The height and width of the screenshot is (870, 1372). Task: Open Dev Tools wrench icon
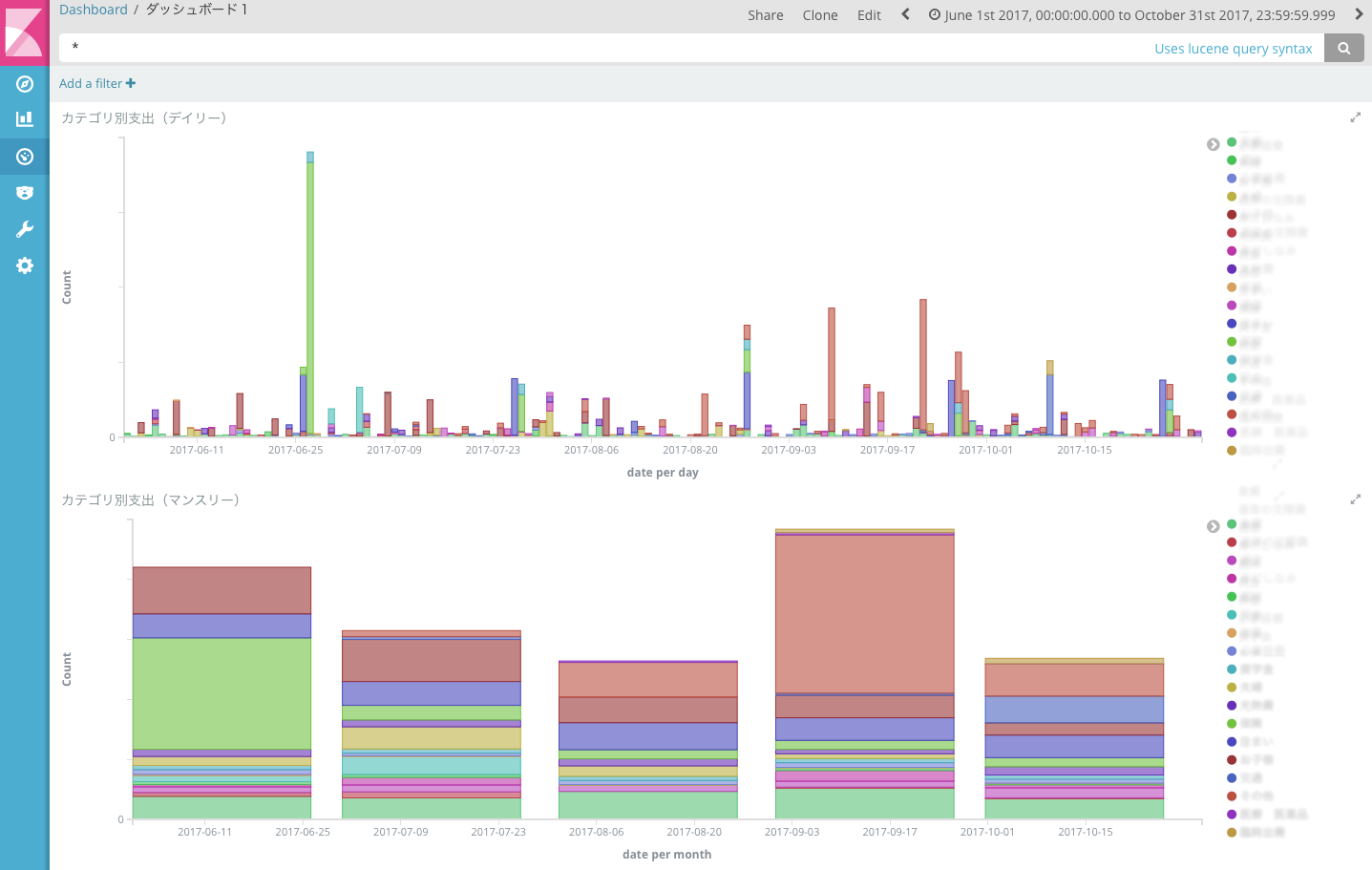(25, 229)
